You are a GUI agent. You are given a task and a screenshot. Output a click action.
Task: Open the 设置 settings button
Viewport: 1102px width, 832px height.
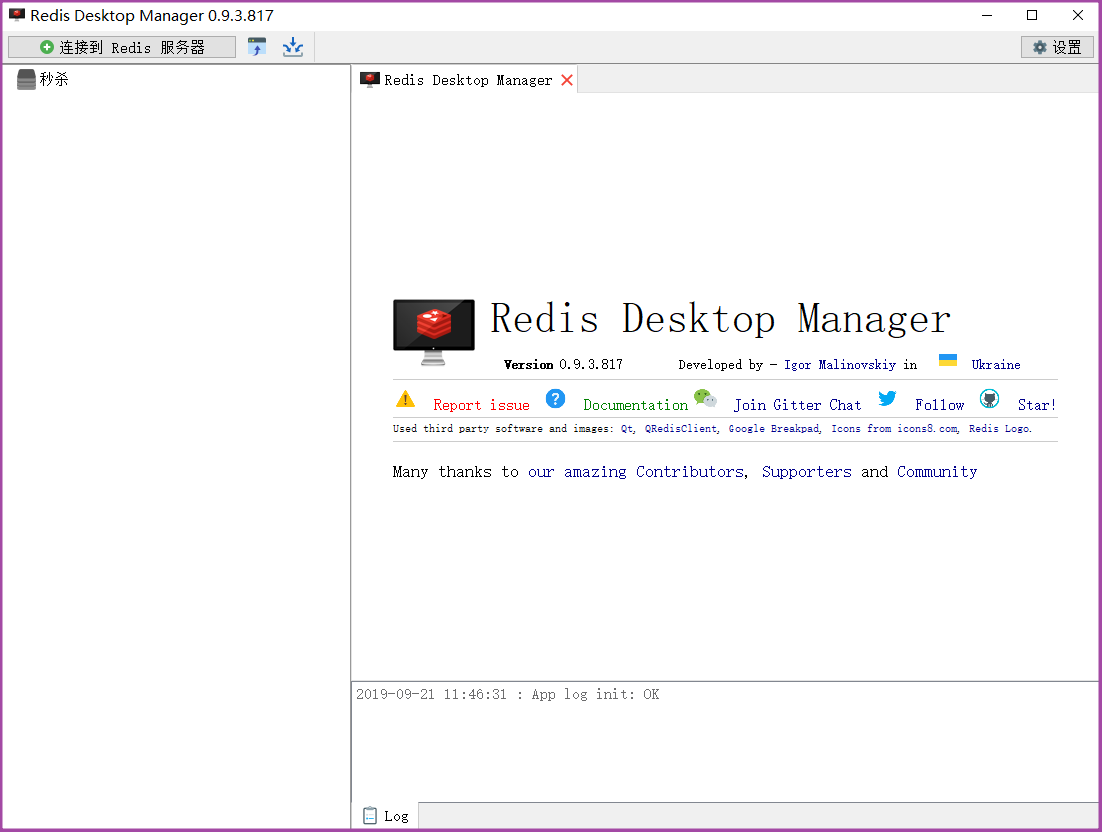pos(1057,47)
